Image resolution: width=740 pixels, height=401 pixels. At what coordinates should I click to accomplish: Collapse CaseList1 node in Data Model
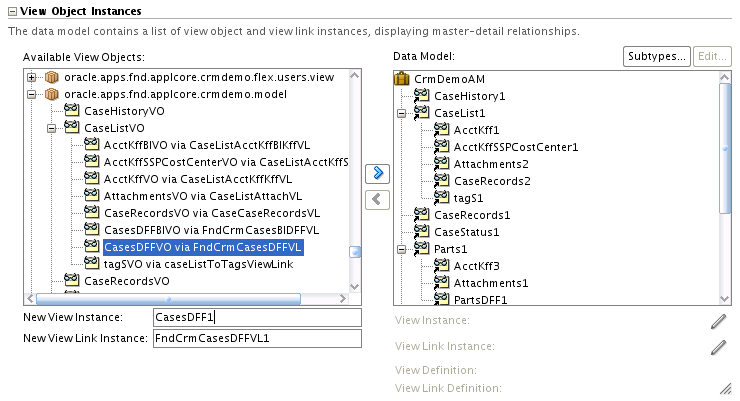click(x=402, y=113)
